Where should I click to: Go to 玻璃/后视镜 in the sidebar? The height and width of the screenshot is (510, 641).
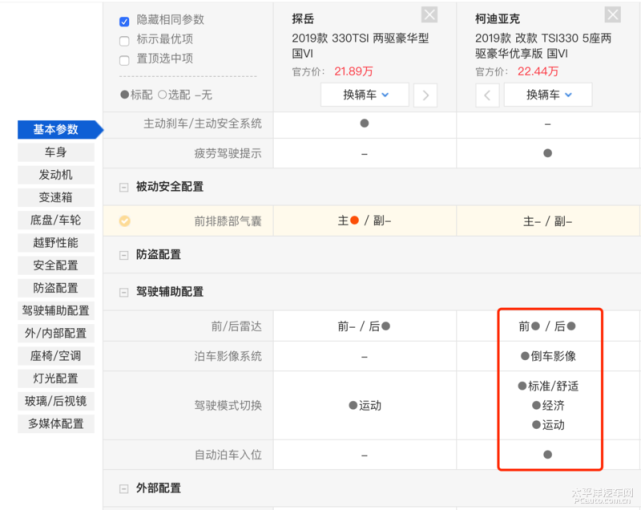[x=56, y=401]
